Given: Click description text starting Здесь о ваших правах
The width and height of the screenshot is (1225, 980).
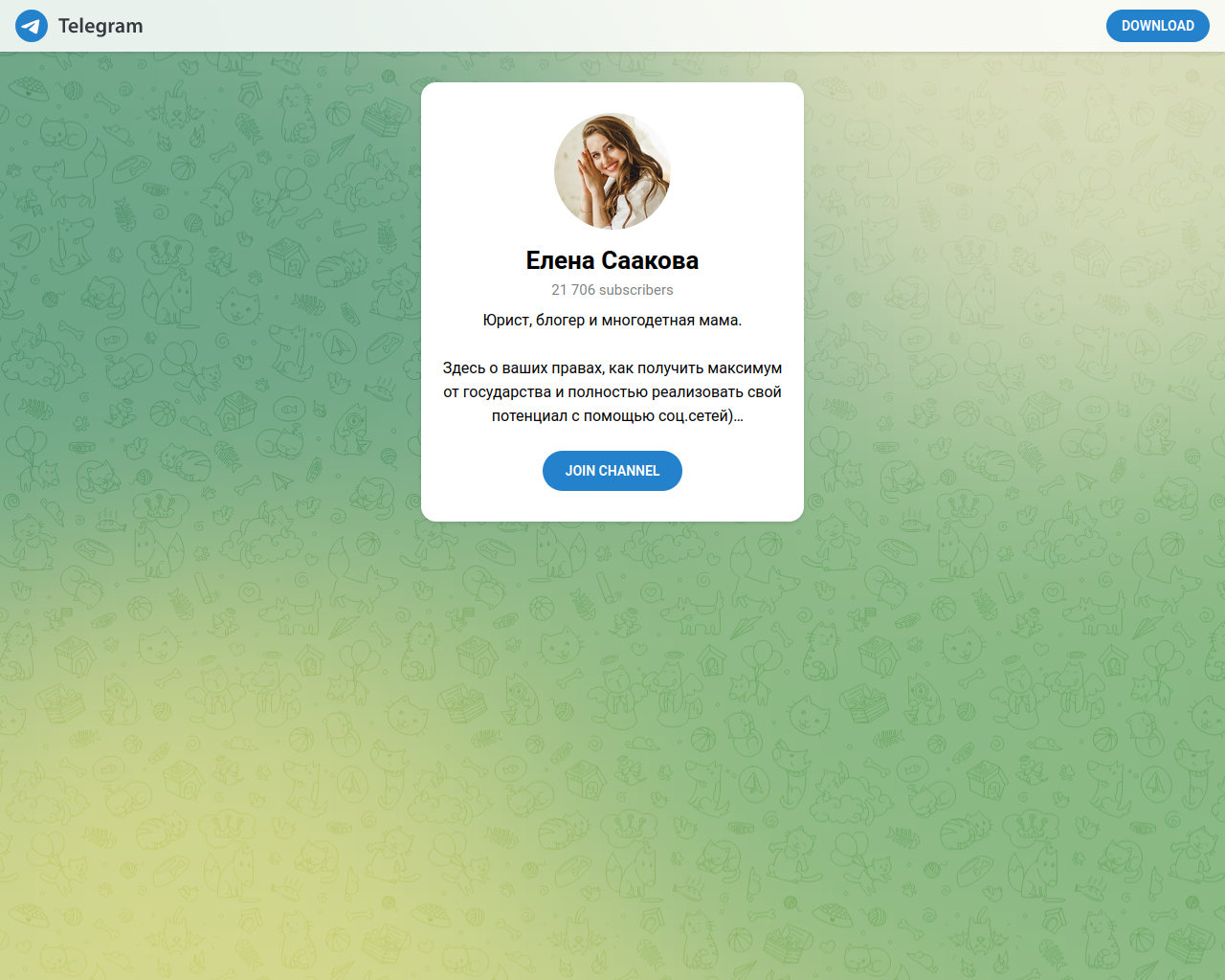Looking at the screenshot, I should click(612, 392).
